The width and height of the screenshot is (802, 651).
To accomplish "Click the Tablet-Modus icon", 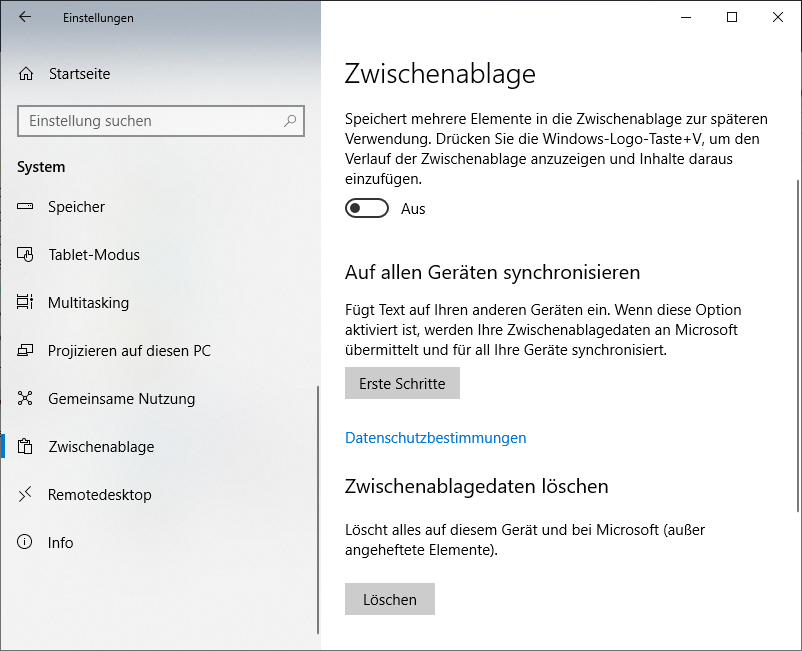I will 26,255.
